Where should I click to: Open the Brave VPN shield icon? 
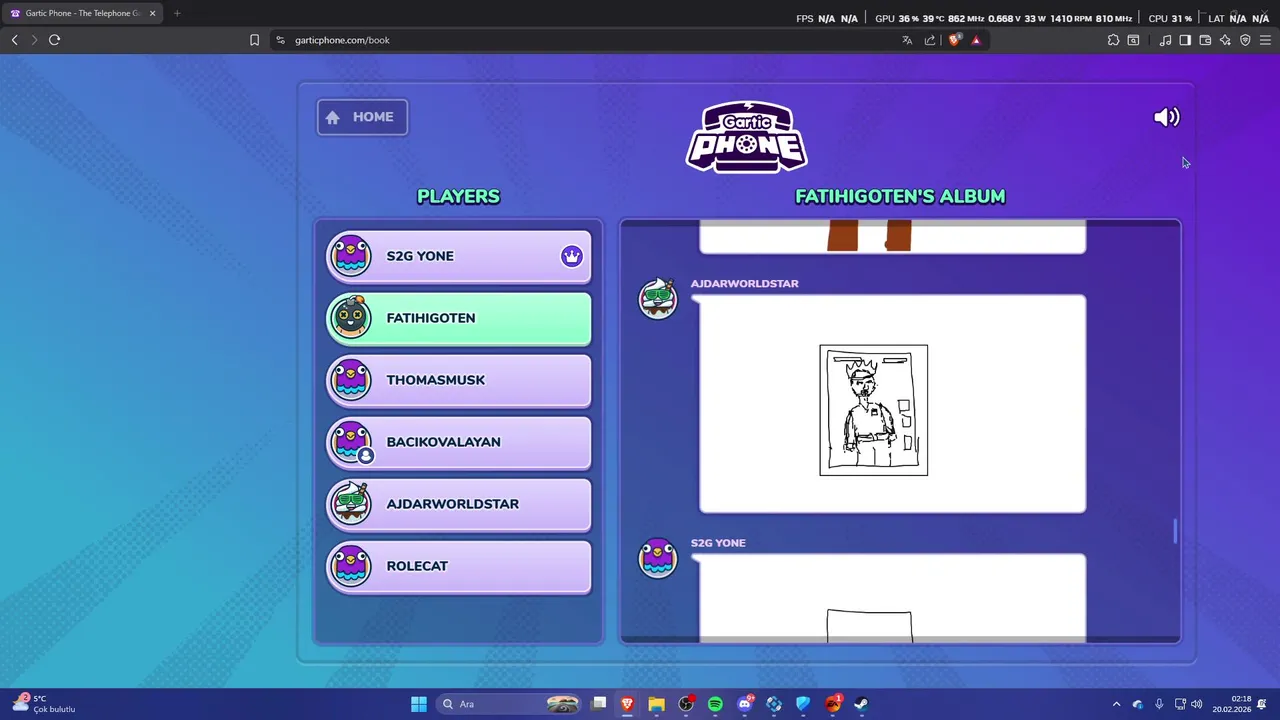pos(1245,40)
